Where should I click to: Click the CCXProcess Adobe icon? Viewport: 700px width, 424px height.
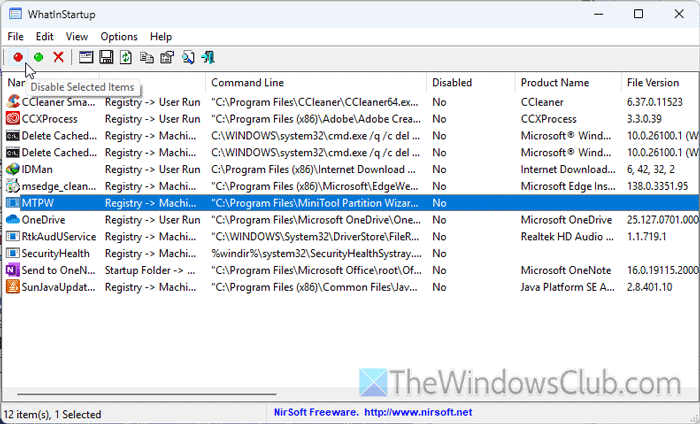(x=13, y=119)
